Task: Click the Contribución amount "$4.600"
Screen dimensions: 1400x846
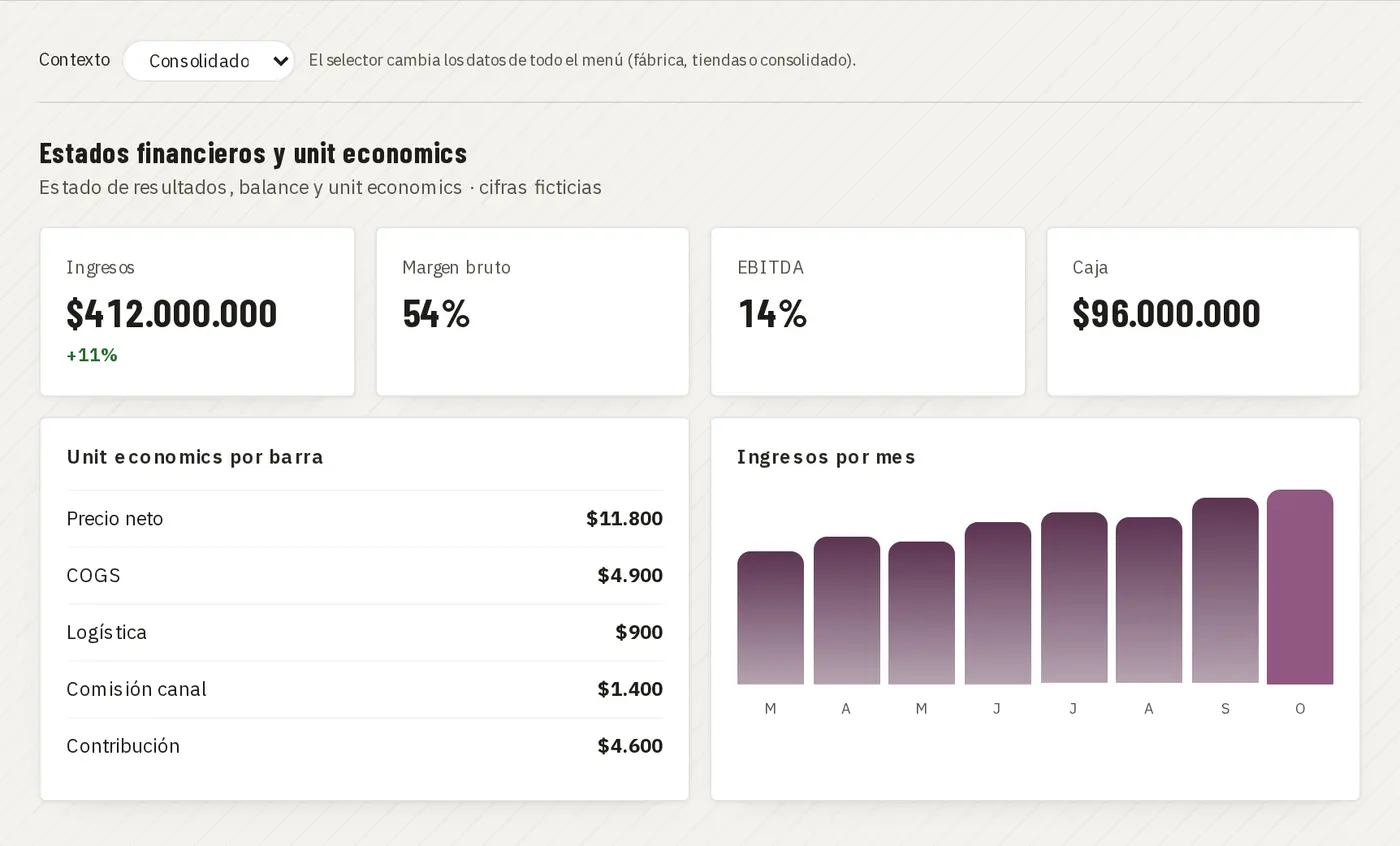Action: (x=630, y=746)
